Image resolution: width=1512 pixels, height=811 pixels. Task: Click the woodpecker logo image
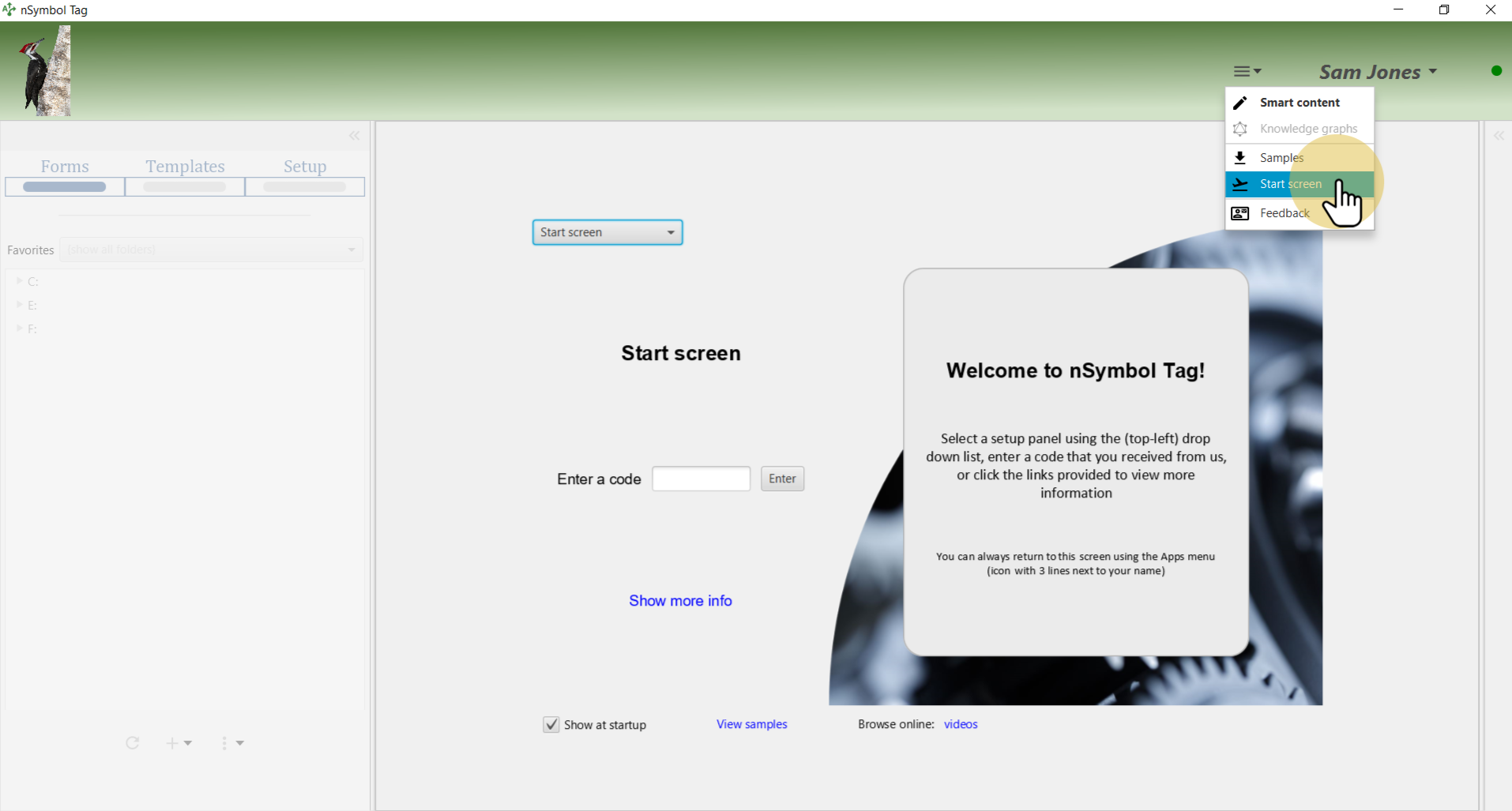pyautogui.click(x=45, y=70)
